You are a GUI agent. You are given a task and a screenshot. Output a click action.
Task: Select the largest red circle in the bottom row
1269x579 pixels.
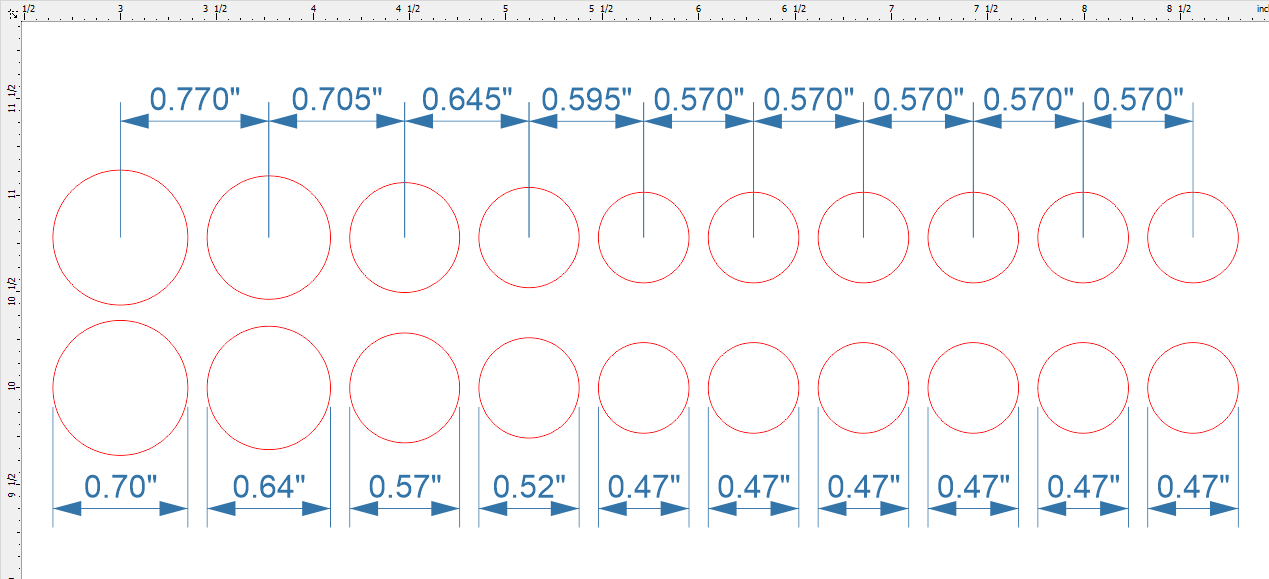[x=121, y=385]
